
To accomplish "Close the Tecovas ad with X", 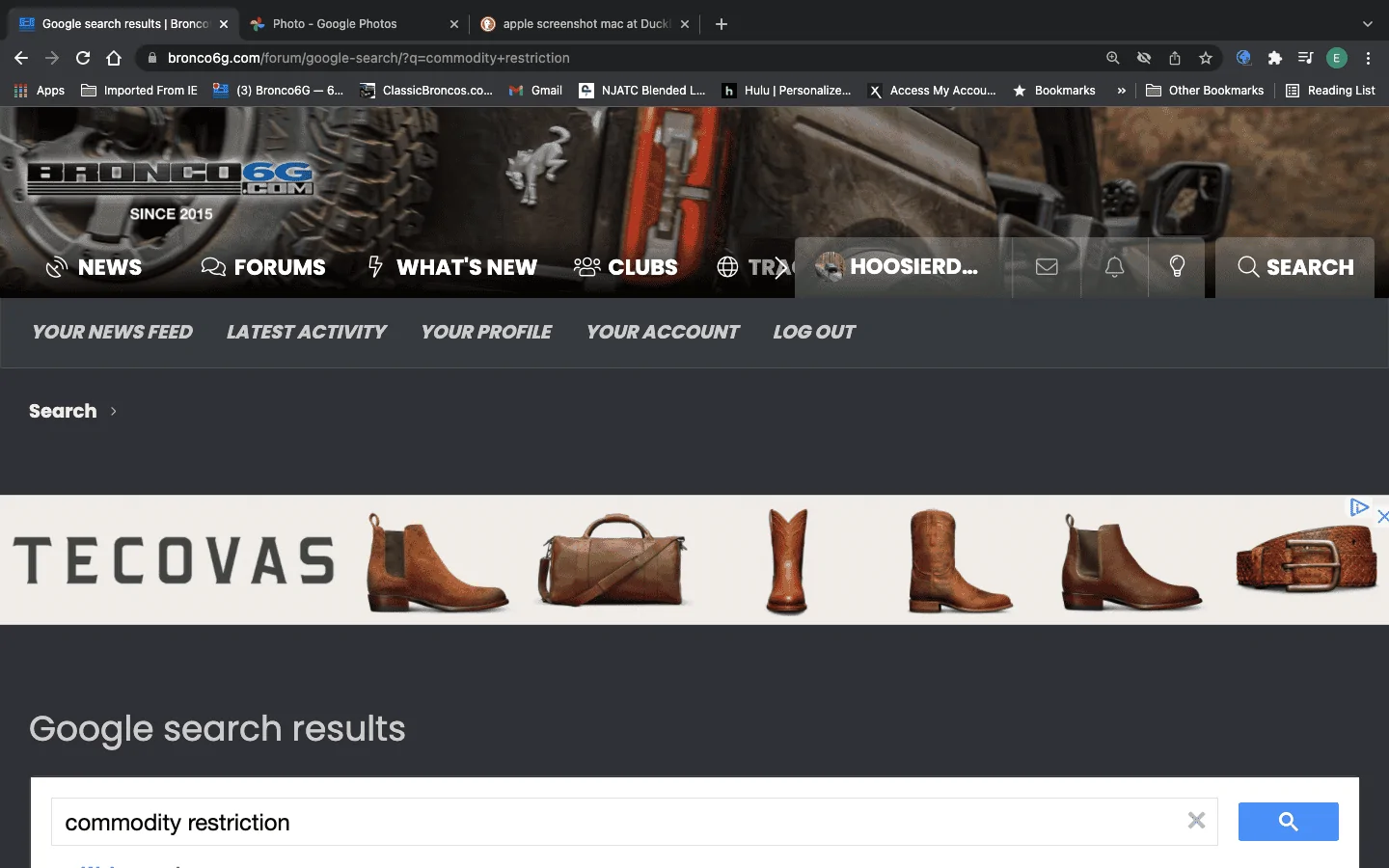I will coord(1382,516).
